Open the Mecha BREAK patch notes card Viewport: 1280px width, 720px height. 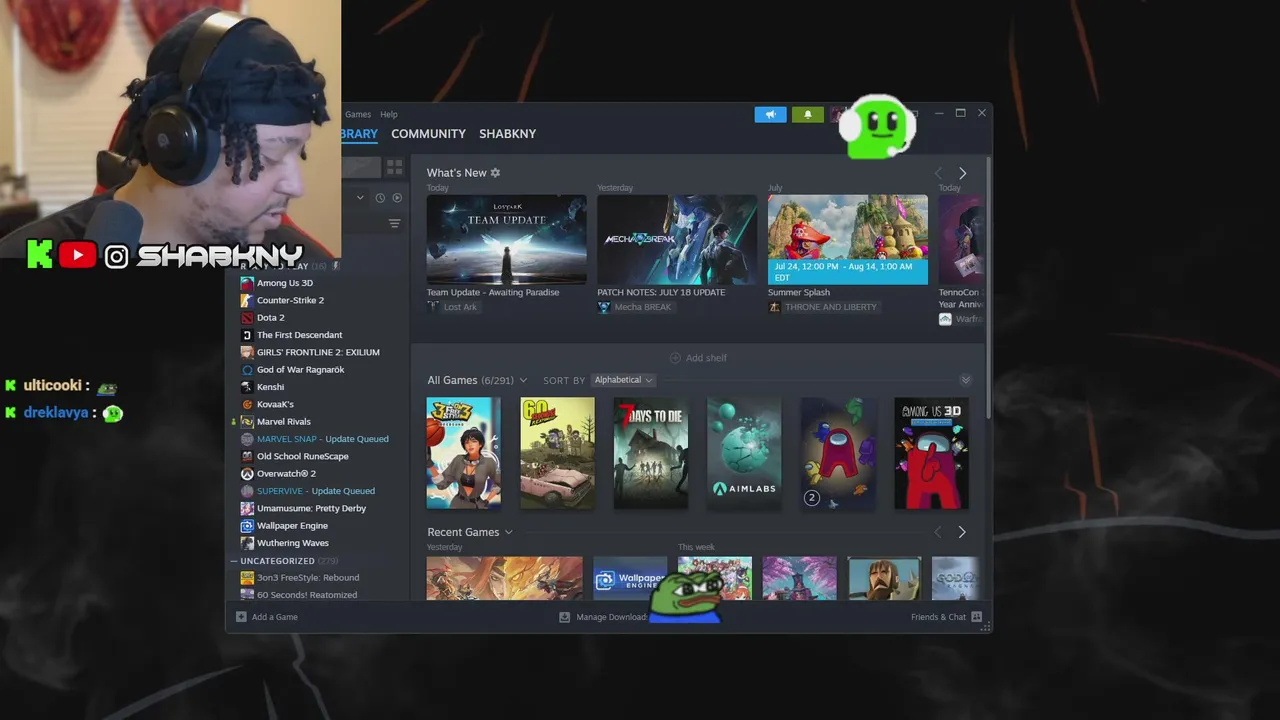tap(677, 240)
